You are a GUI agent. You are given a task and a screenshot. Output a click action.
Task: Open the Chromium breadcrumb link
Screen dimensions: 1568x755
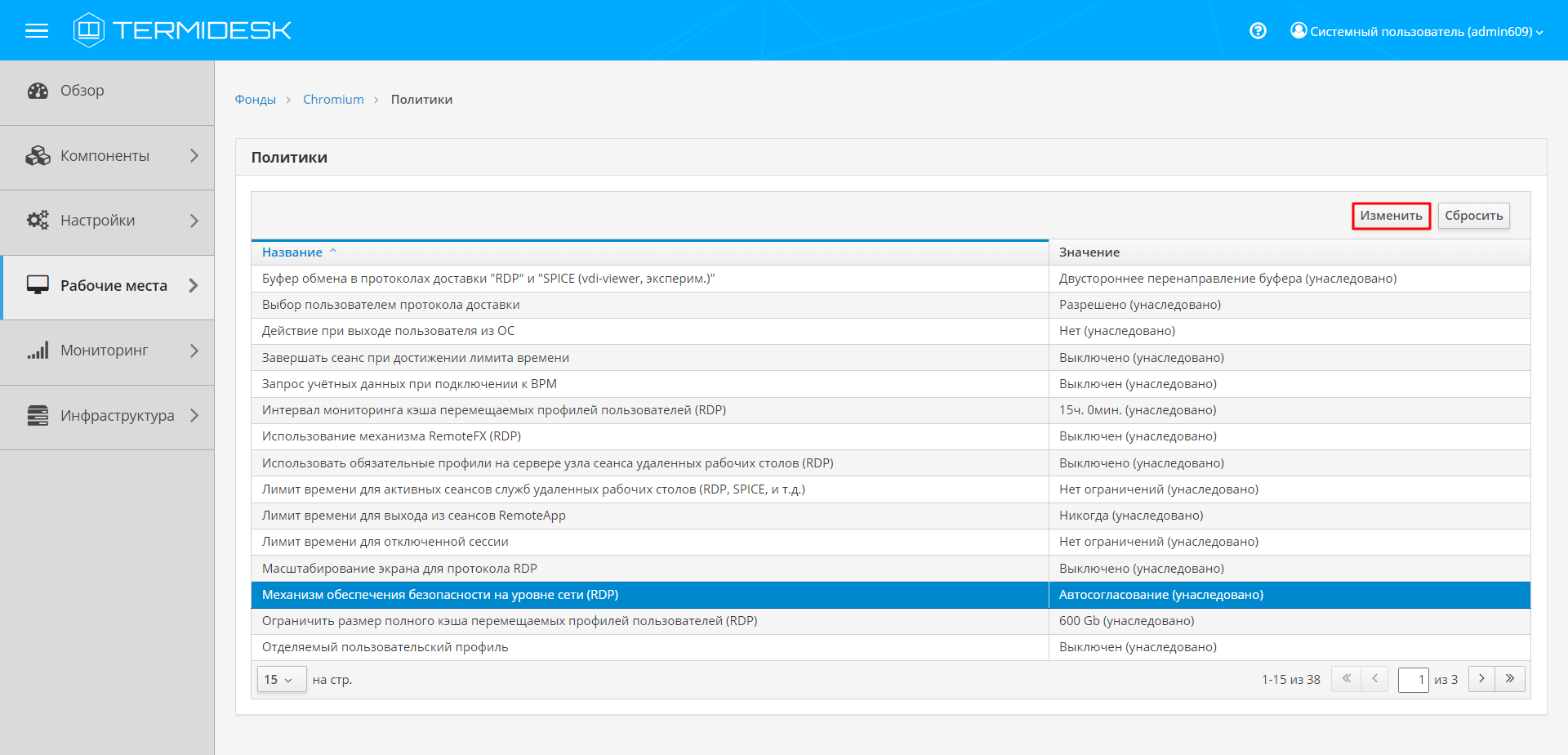tap(333, 100)
